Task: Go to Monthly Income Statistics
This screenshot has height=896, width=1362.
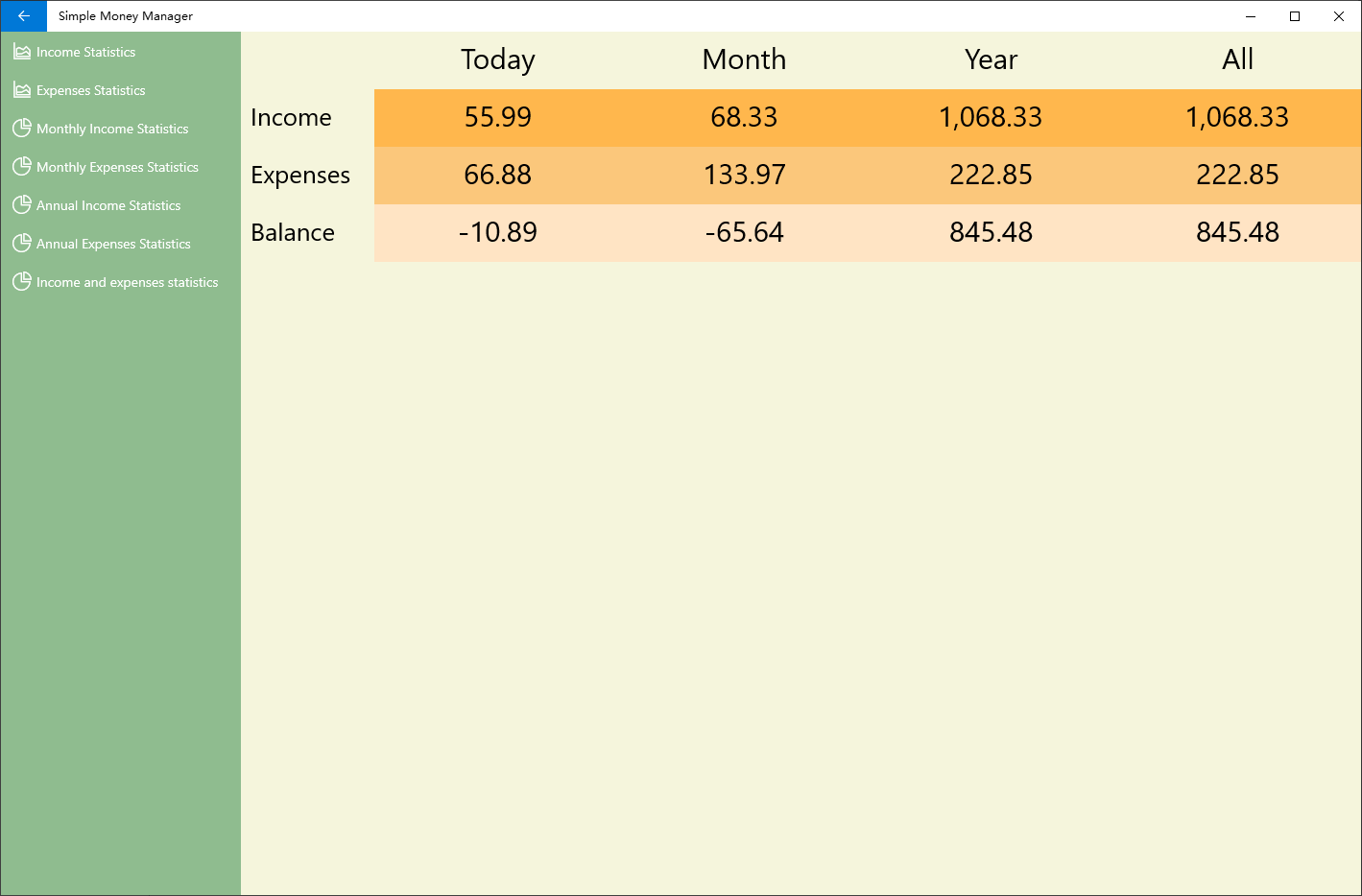Action: point(112,129)
